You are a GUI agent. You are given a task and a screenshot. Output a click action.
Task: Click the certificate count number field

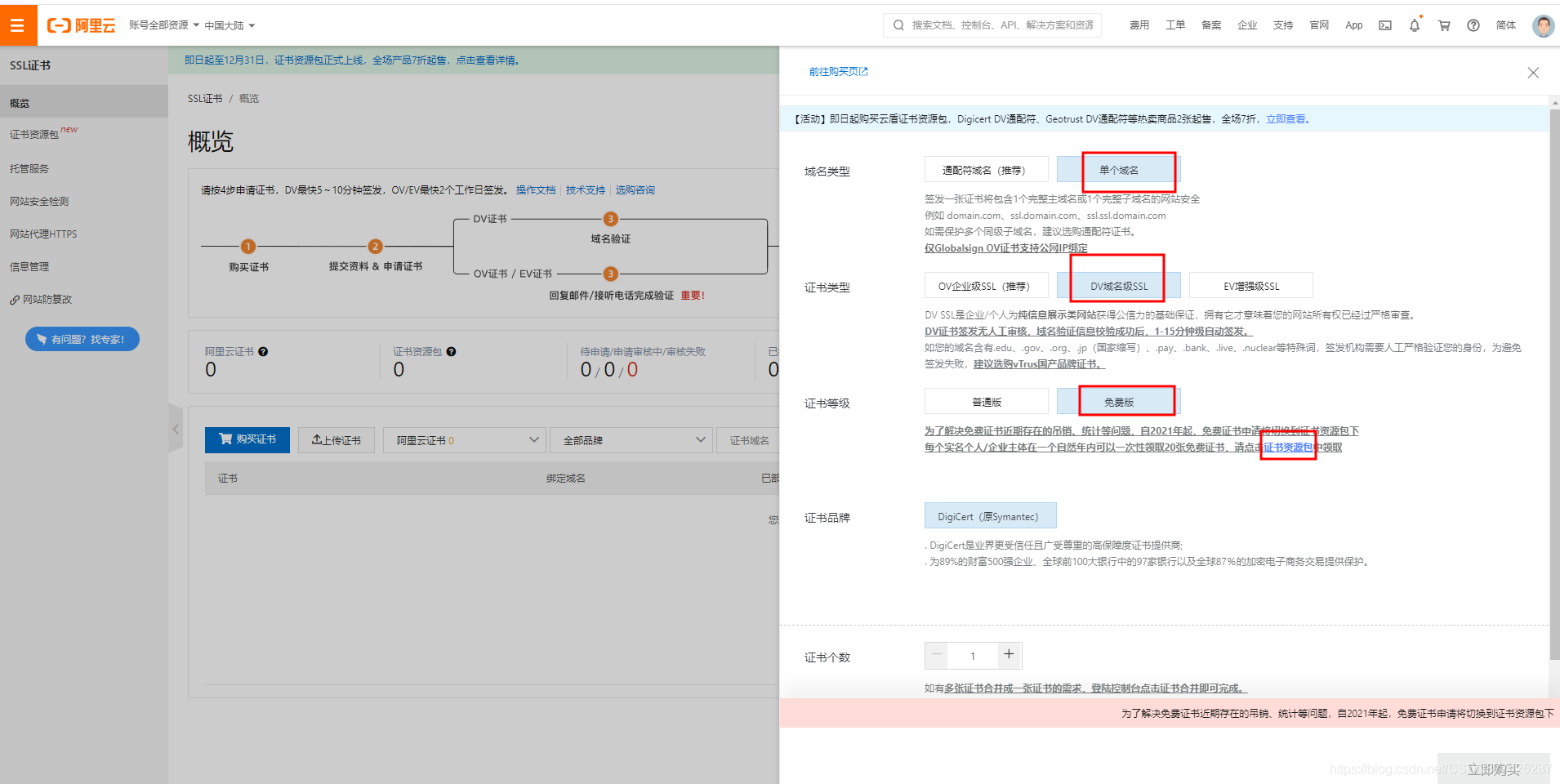click(x=973, y=656)
